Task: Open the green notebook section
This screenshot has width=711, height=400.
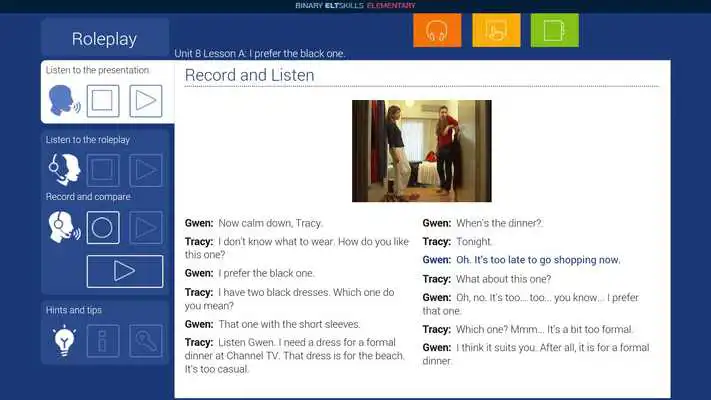Action: click(555, 30)
